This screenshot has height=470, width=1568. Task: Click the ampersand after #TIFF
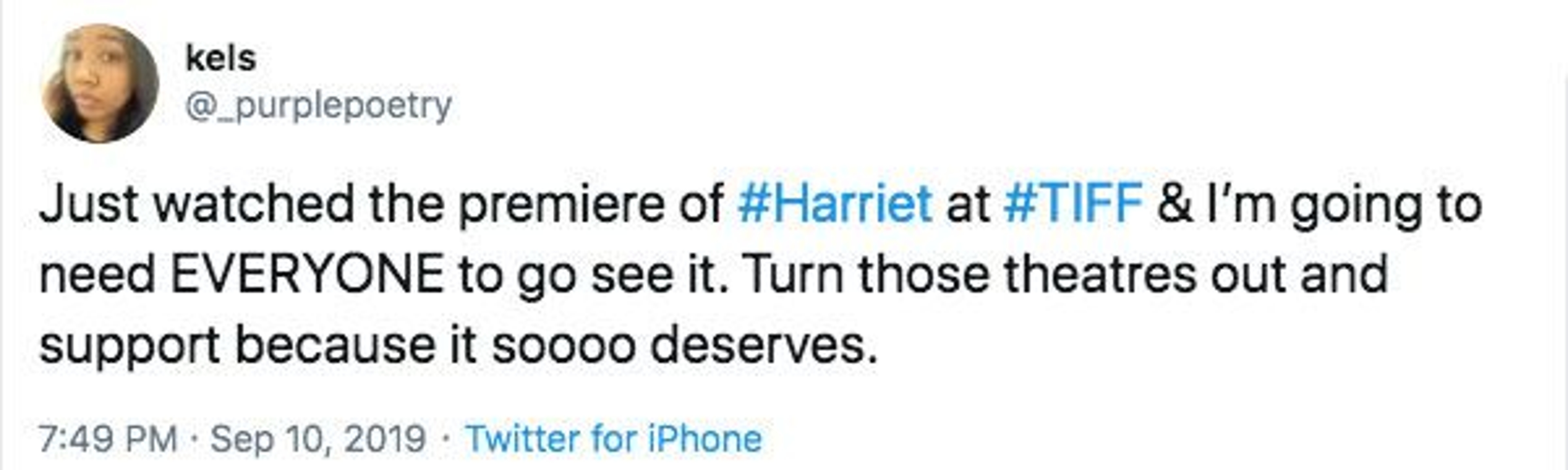click(1176, 204)
